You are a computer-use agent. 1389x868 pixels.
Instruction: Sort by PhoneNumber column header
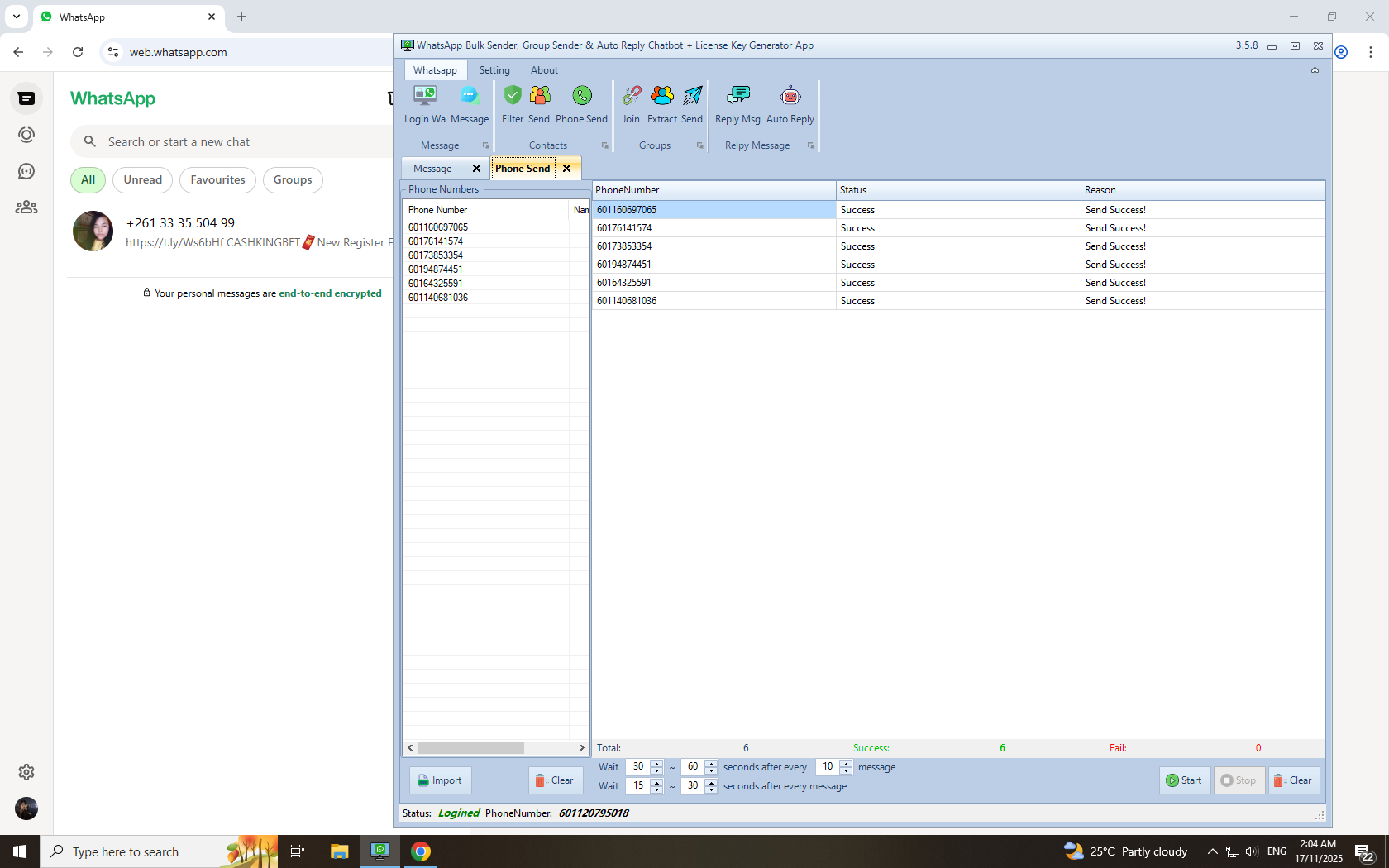pos(714,190)
